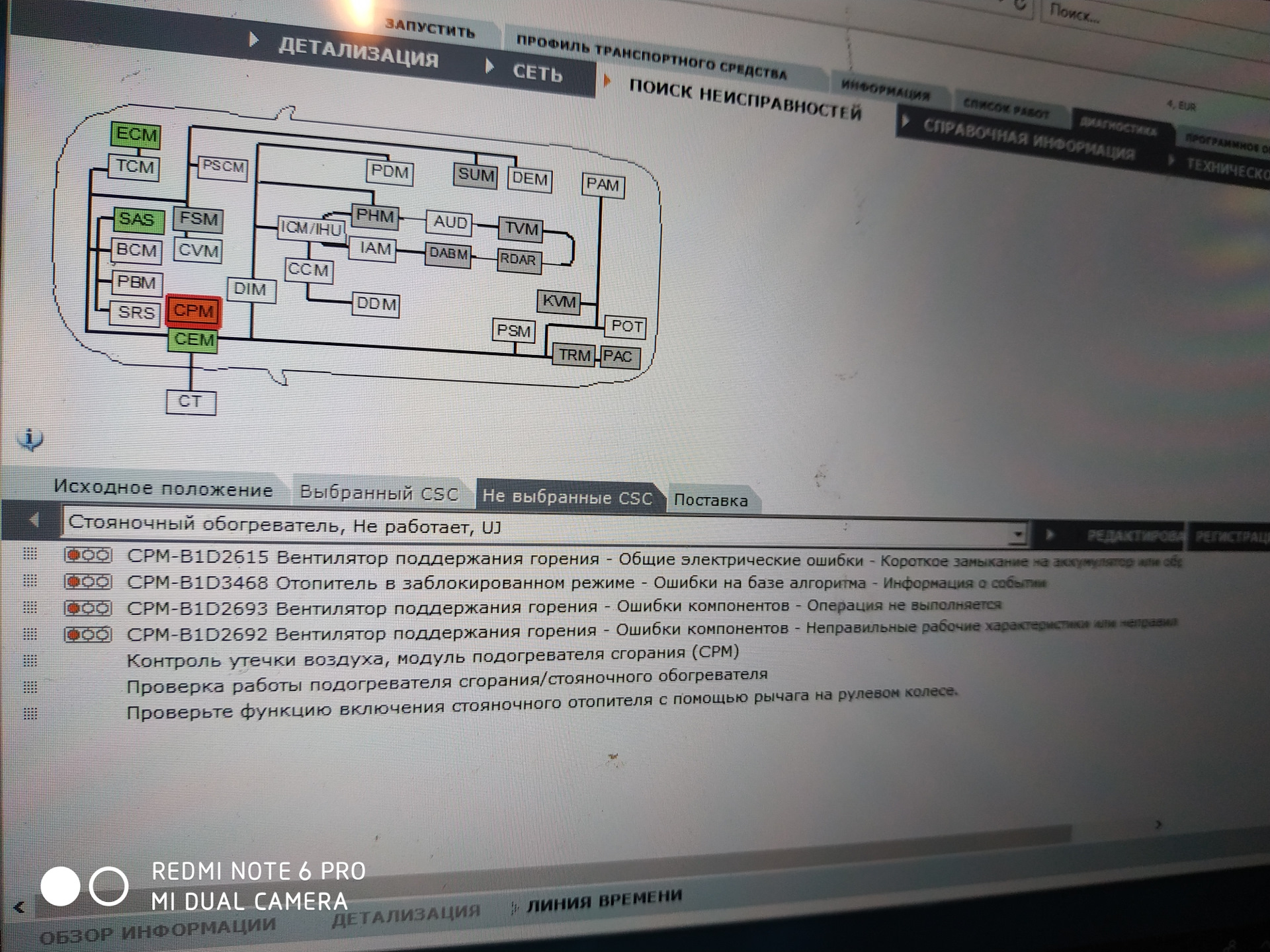Open the Поставка tab
Screen dimensions: 1270x952
tap(710, 500)
